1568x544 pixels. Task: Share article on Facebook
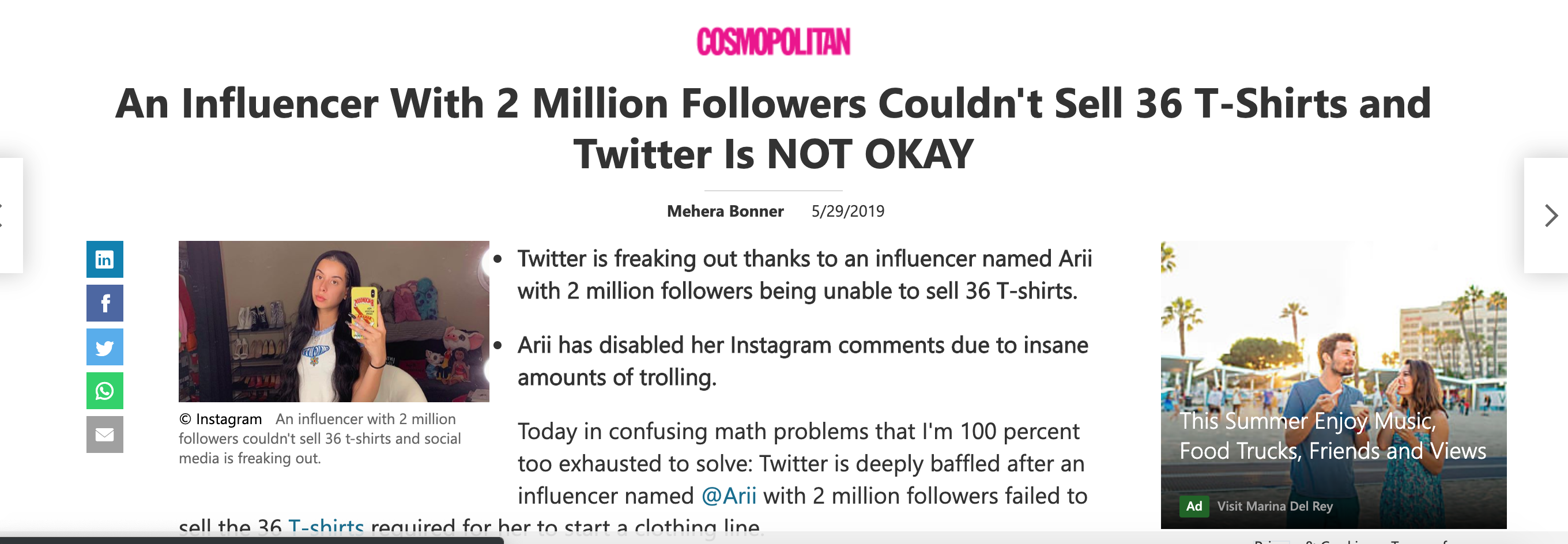pyautogui.click(x=105, y=303)
